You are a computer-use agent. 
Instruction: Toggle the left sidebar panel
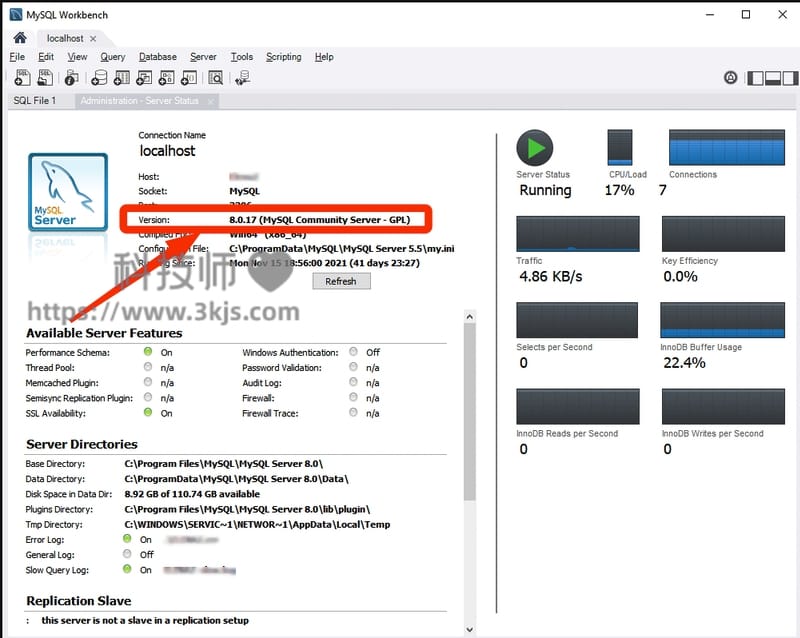[755, 78]
